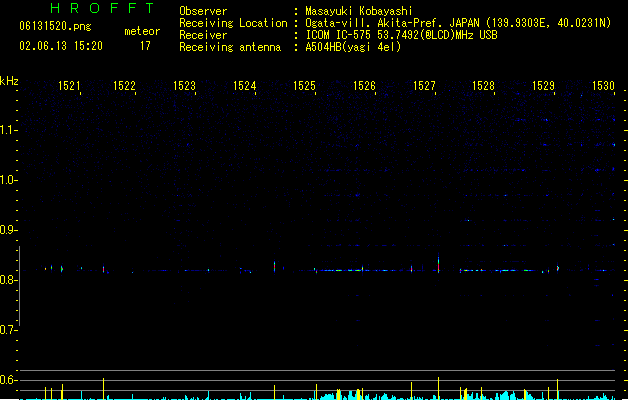Click the 'Receiver' field label
Screen dimensions: 629x400
[x=203, y=35]
